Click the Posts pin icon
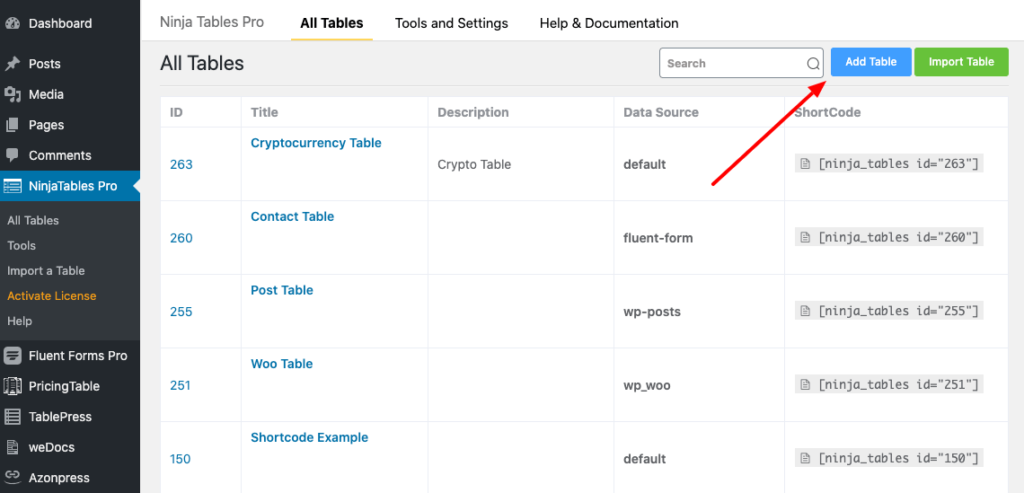Viewport: 1024px width, 493px height. coord(13,64)
